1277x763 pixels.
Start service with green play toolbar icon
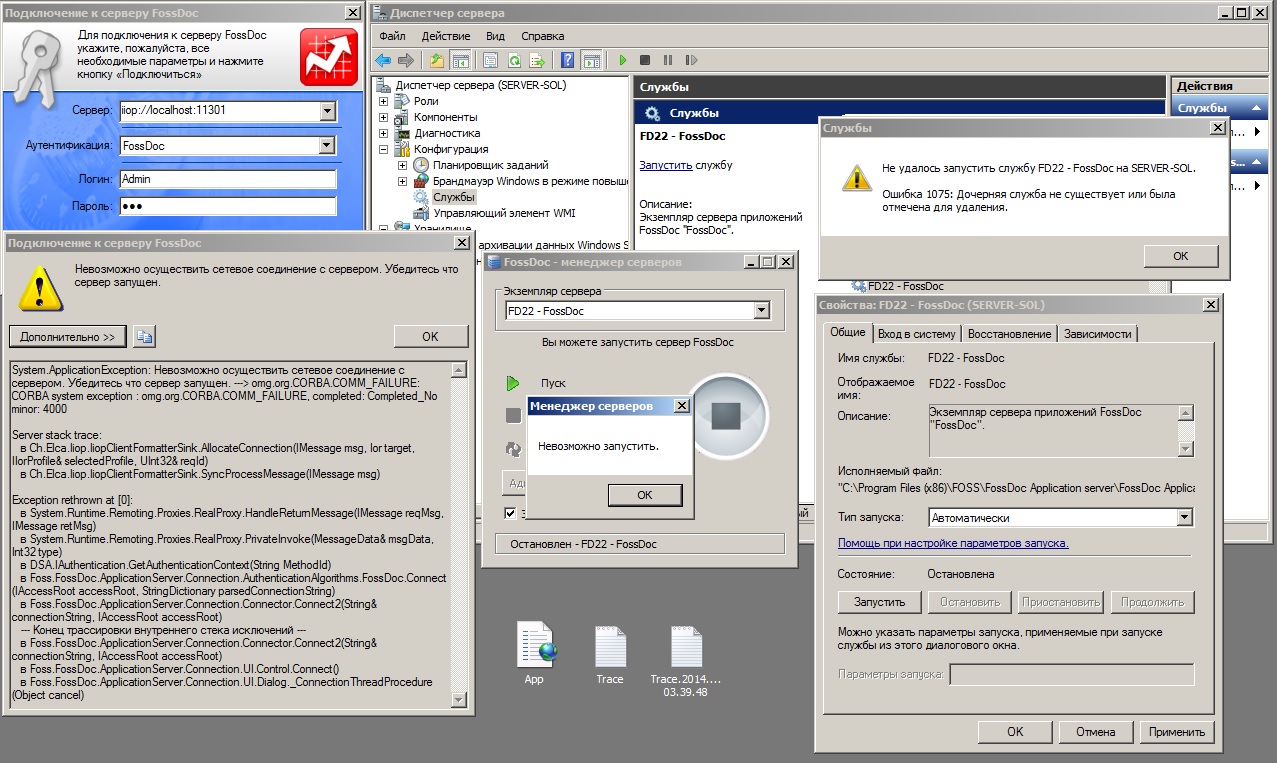point(622,60)
